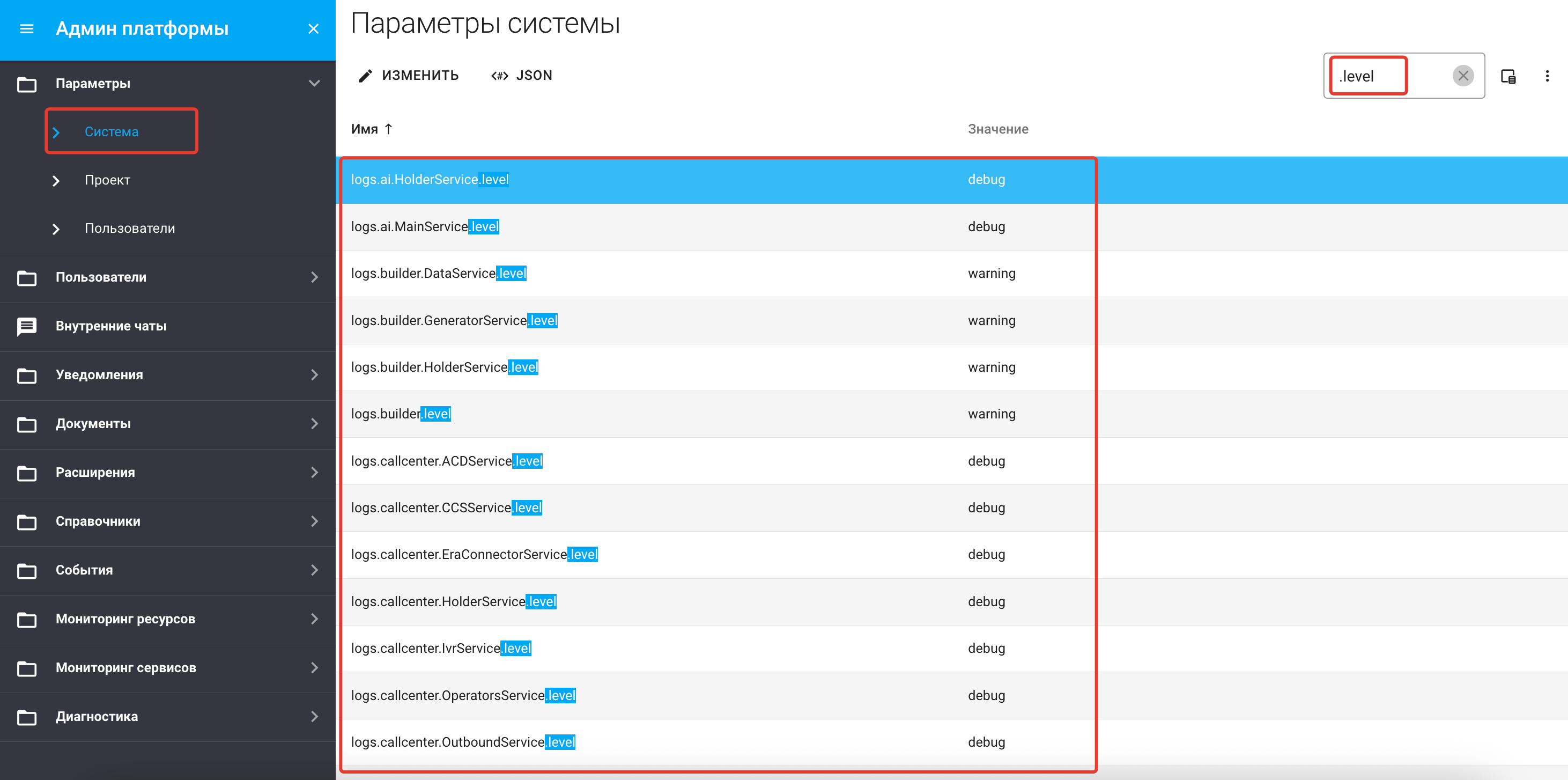Click the pencil ИЗМЕНИТЬ button

tap(409, 76)
